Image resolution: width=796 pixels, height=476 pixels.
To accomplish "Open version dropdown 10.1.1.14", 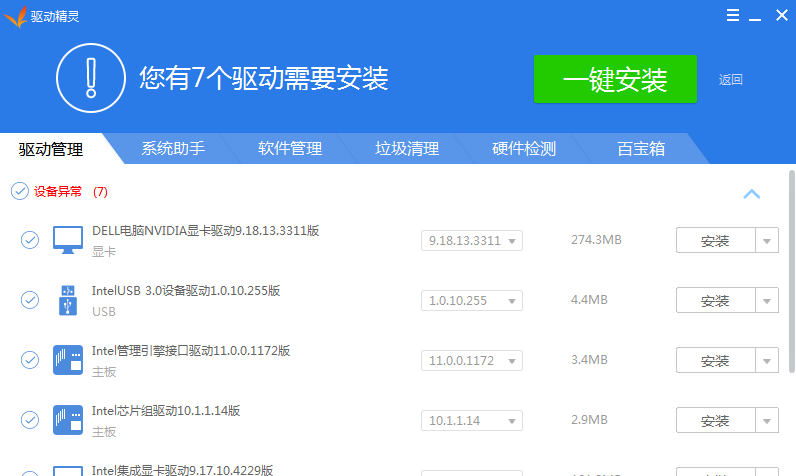I will [x=472, y=420].
